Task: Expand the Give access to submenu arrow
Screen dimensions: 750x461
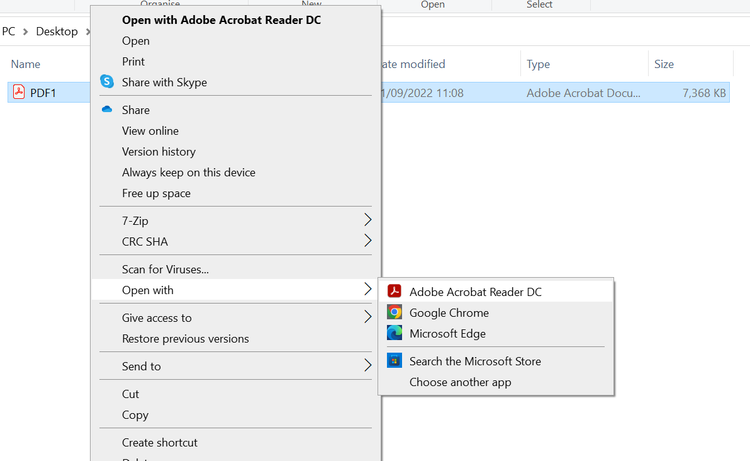Action: 367,318
